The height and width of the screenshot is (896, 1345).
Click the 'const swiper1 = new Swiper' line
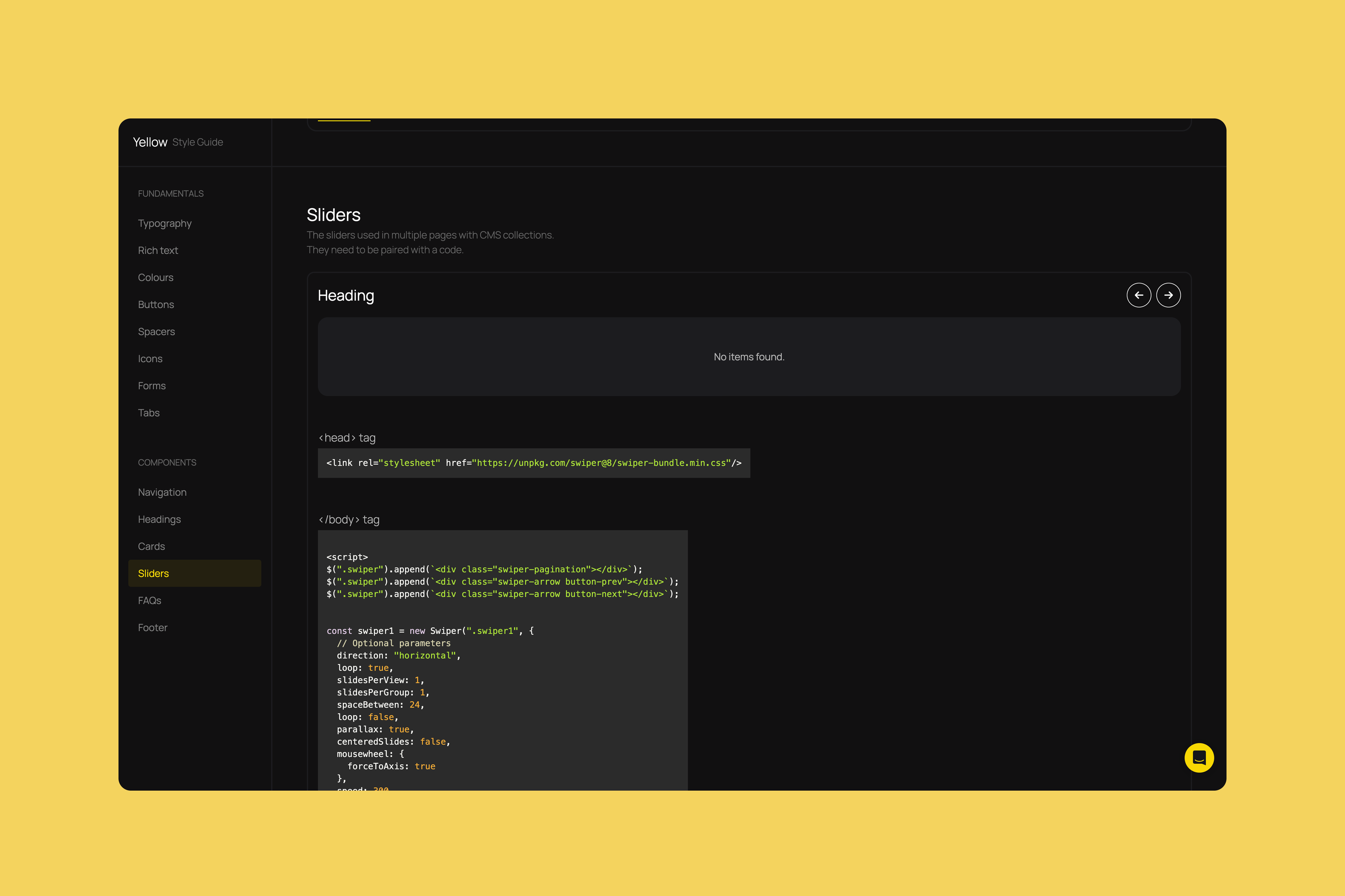pyautogui.click(x=430, y=631)
